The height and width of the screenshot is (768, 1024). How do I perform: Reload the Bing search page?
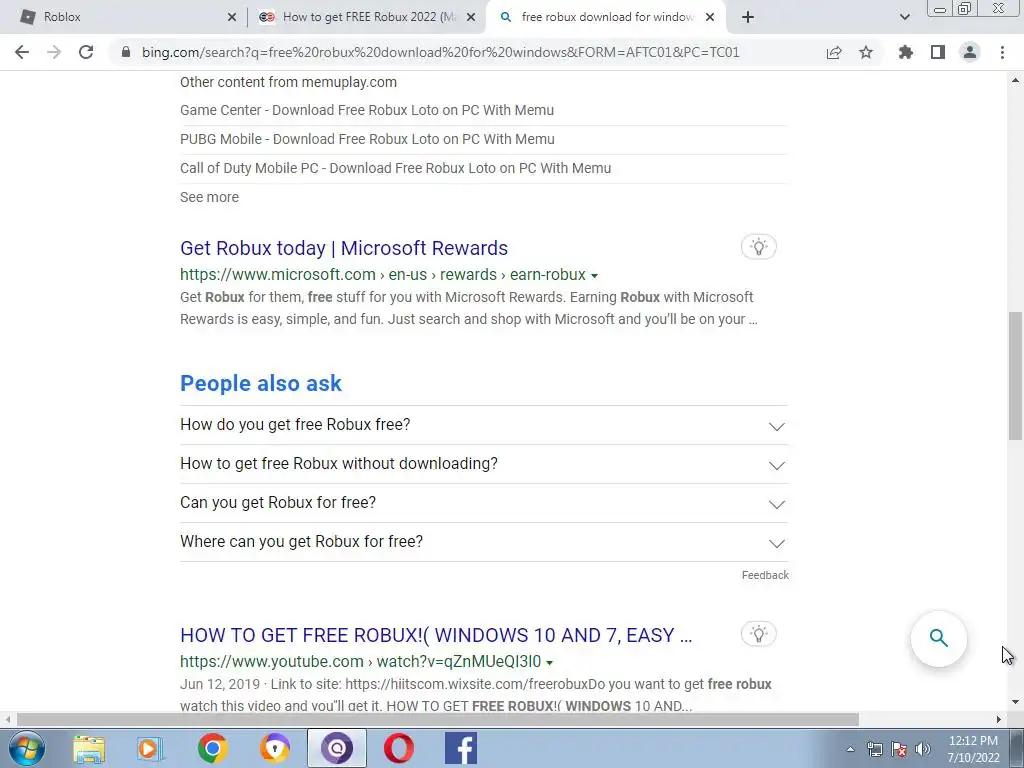(86, 52)
